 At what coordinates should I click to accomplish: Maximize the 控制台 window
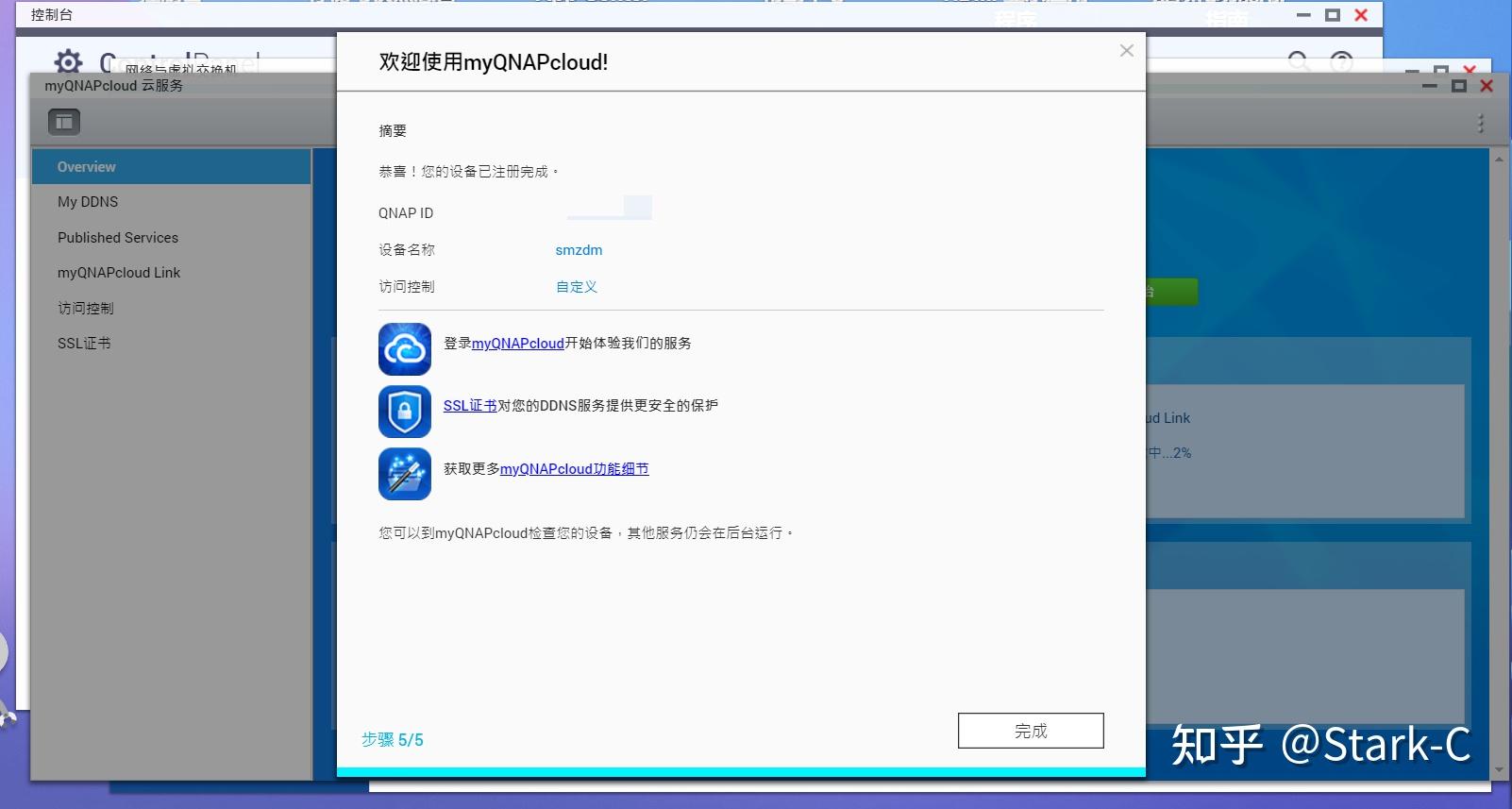(1333, 15)
